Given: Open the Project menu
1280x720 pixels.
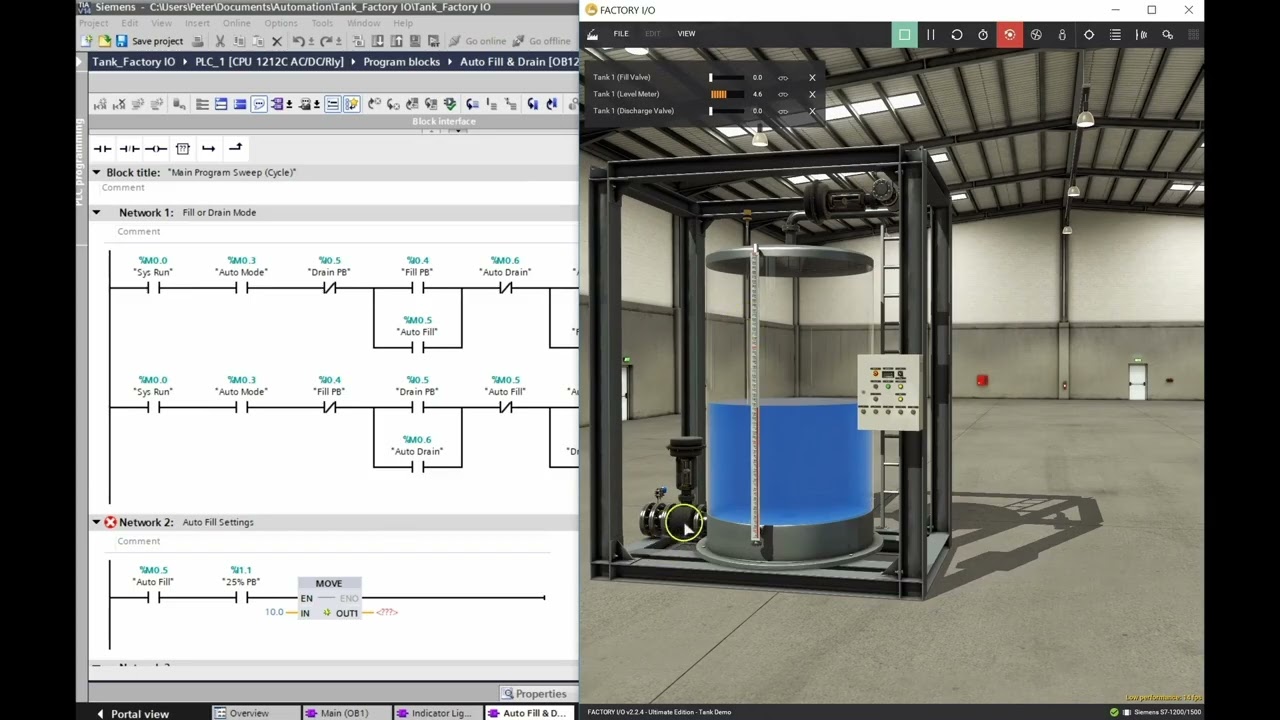Looking at the screenshot, I should pos(93,23).
